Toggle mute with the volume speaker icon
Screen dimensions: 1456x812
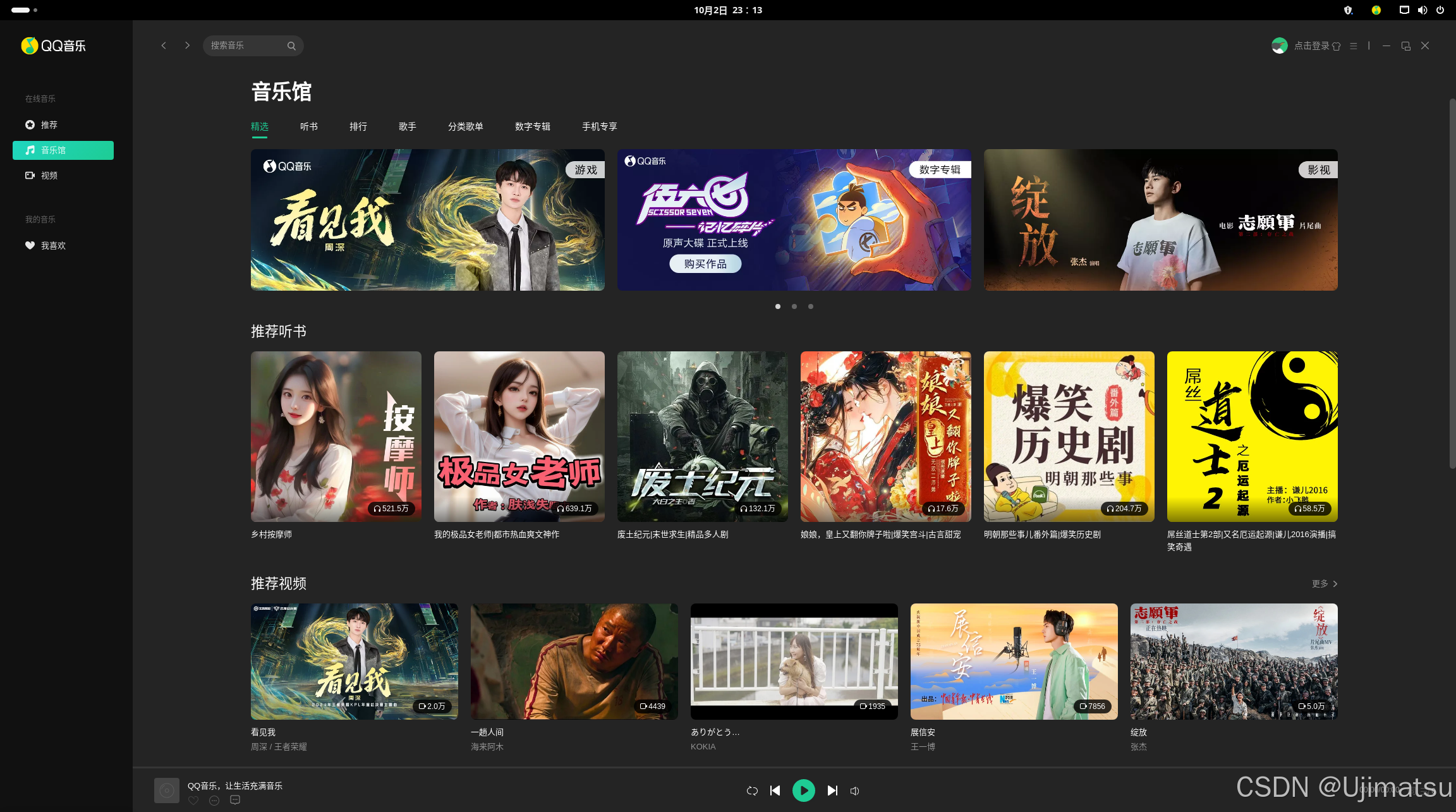pyautogui.click(x=854, y=791)
